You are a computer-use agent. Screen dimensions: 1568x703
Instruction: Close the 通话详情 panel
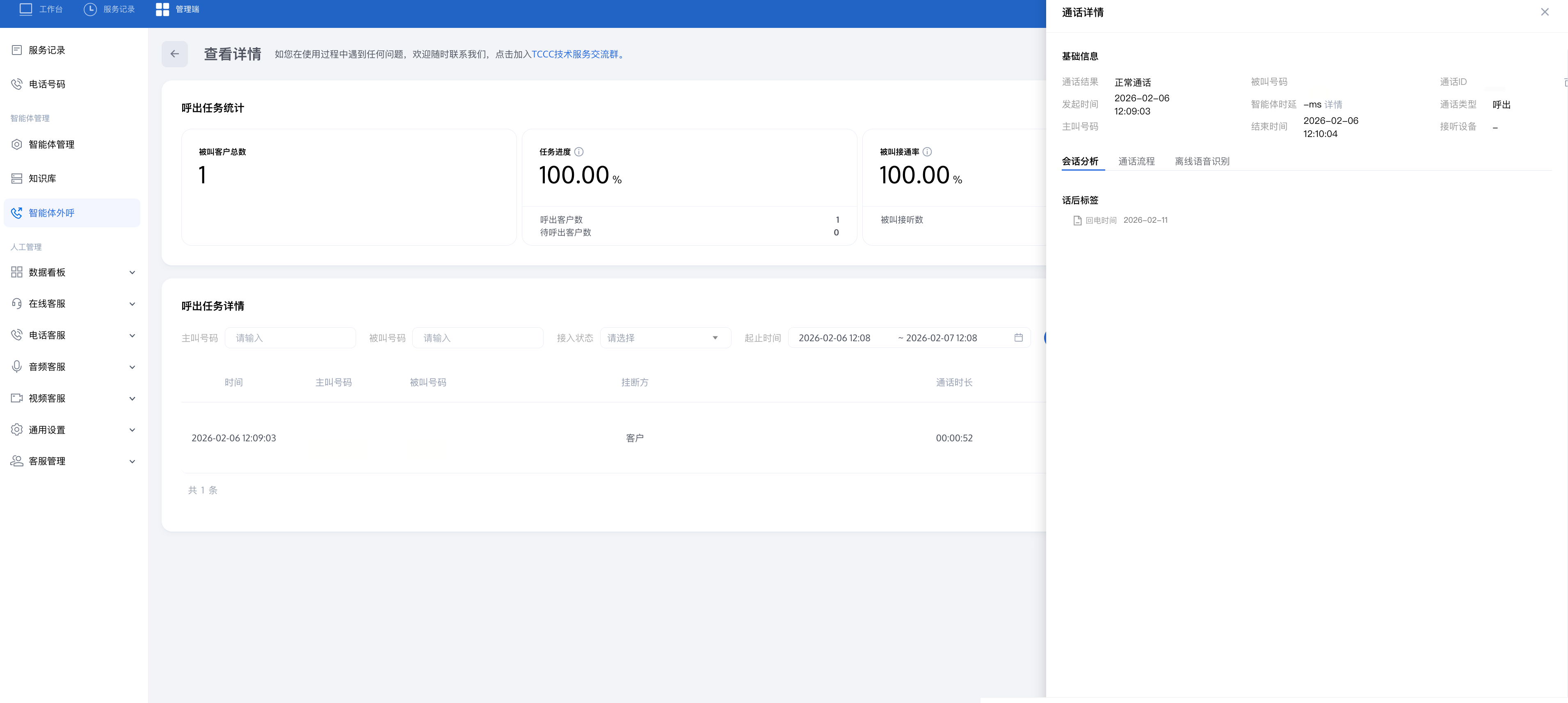click(1544, 12)
